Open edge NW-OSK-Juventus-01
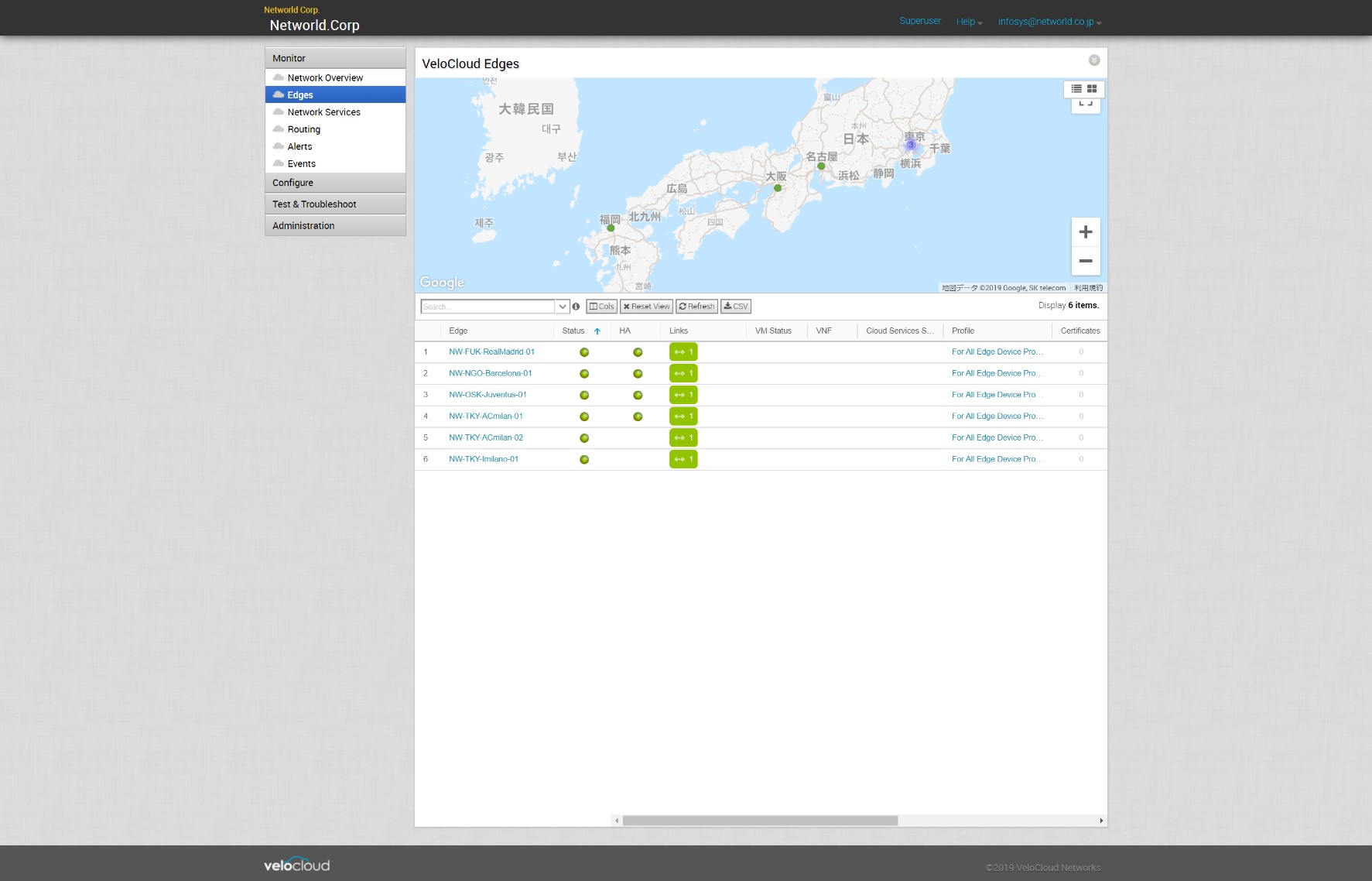This screenshot has height=881, width=1372. (488, 395)
